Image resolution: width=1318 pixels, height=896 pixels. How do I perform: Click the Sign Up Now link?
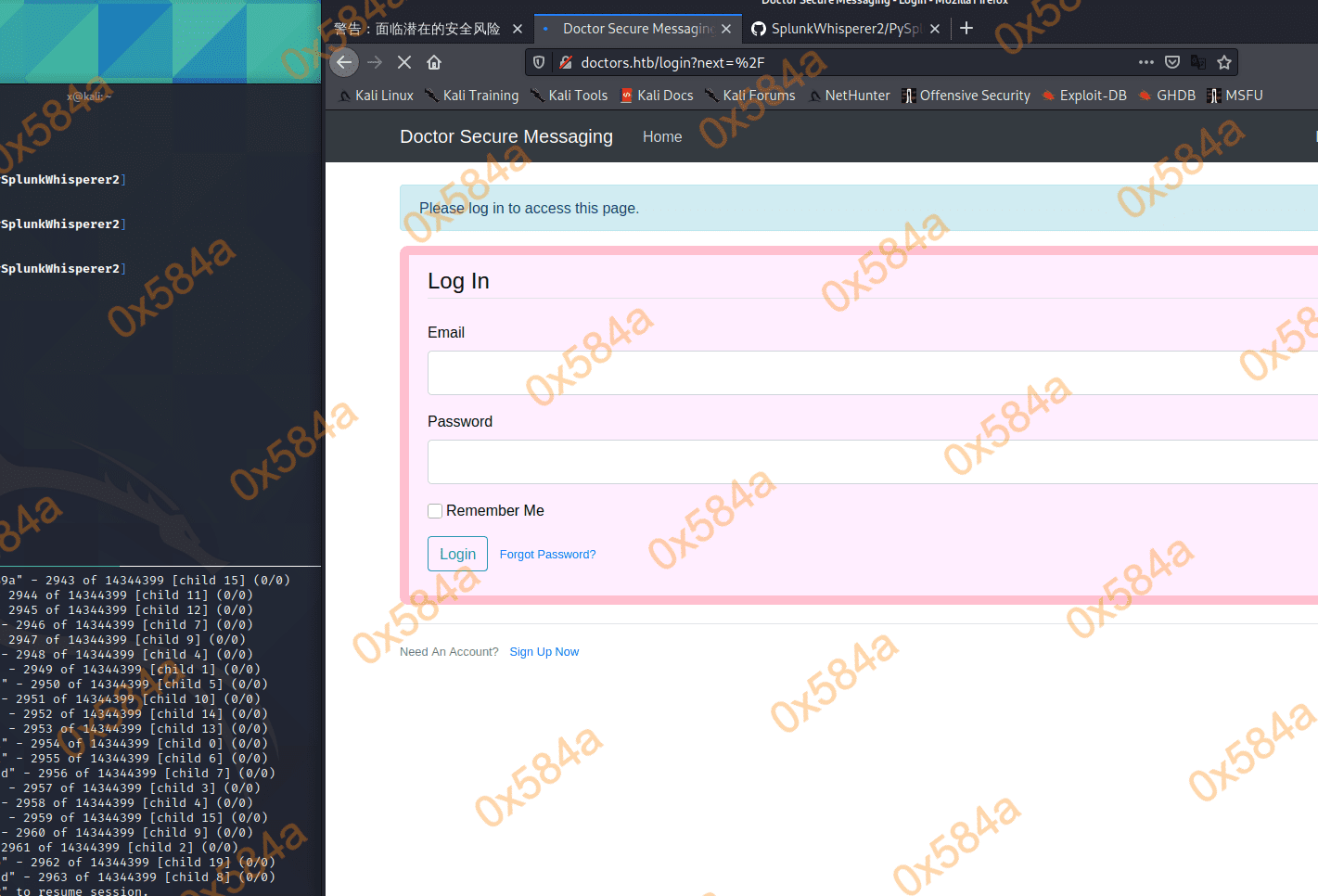(544, 652)
